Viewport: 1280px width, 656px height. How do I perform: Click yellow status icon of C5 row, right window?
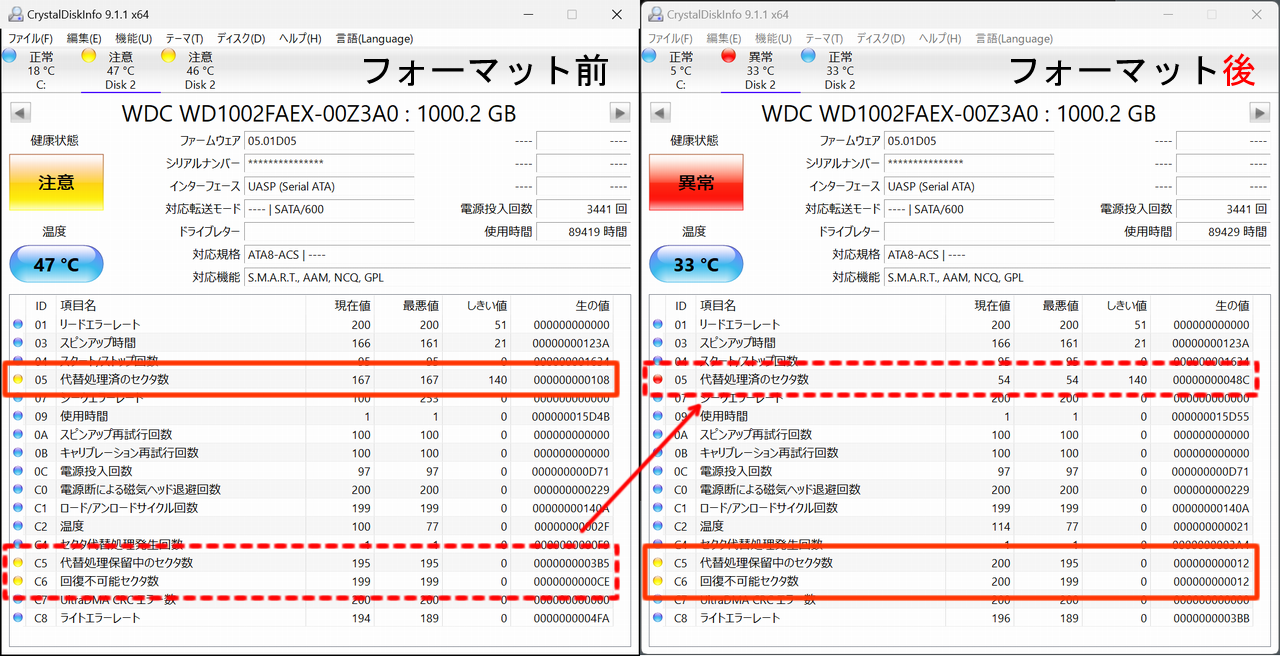click(x=657, y=563)
